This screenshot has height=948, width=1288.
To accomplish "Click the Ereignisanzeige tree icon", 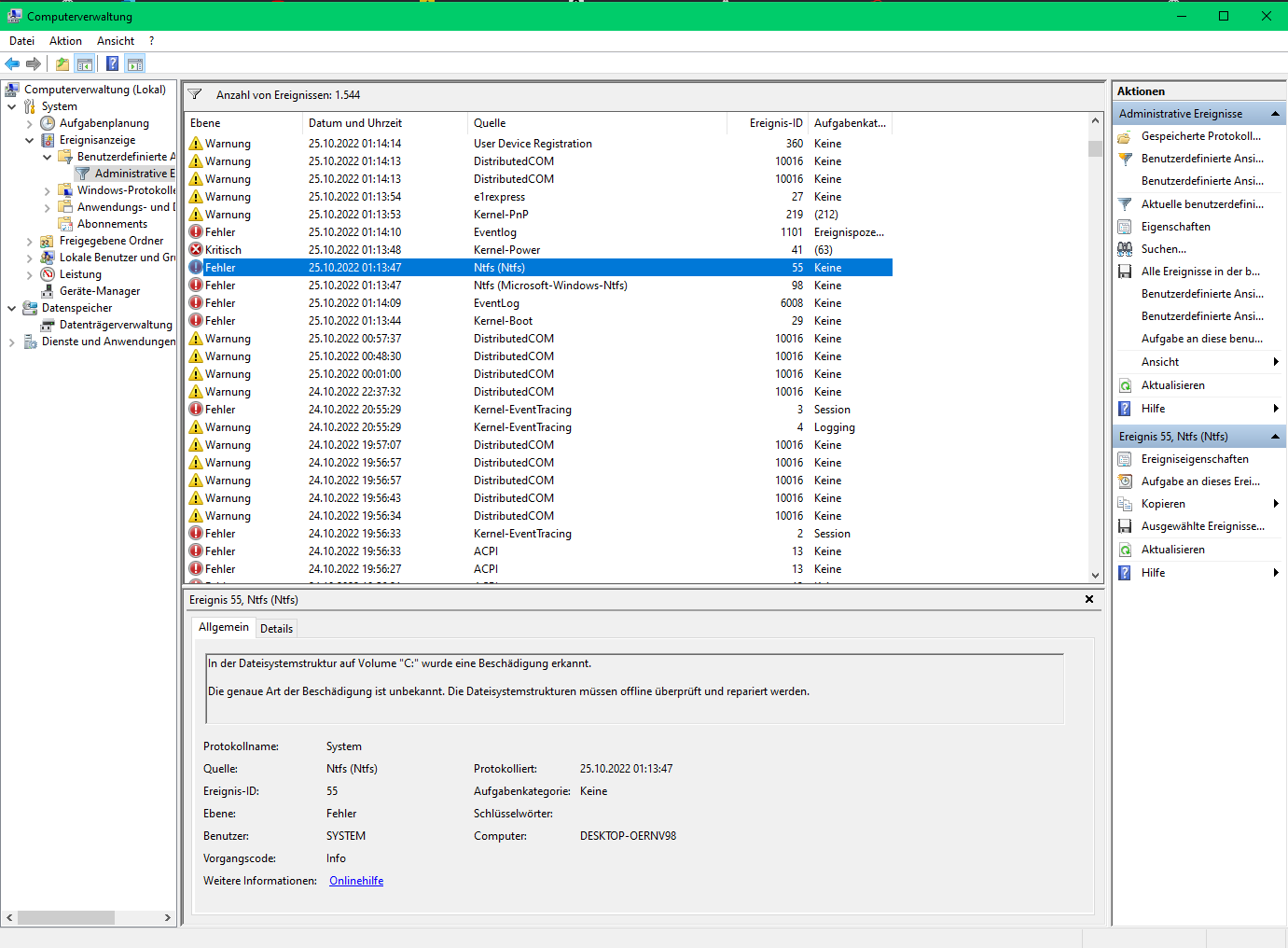I will (x=48, y=140).
